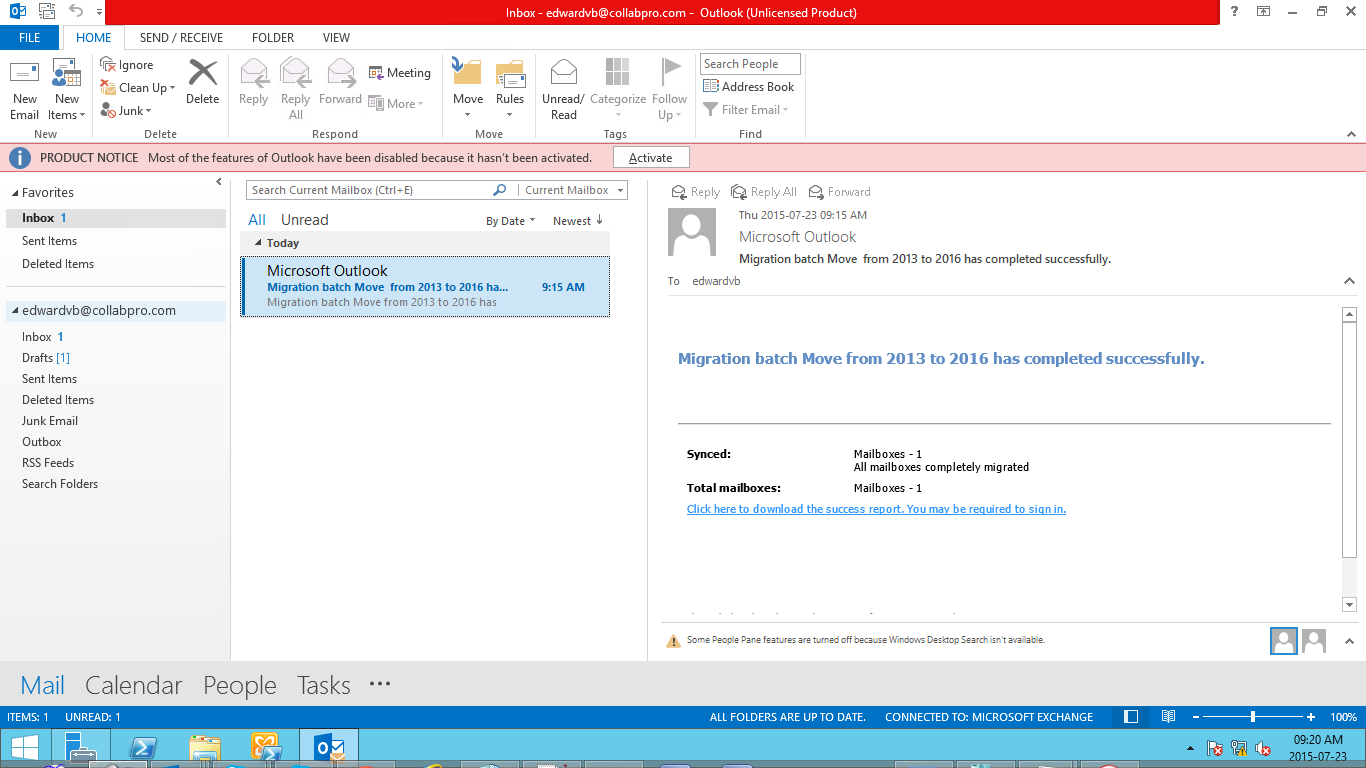Screen dimensions: 1366x768
Task: Click Reply All in the ribbon
Action: point(296,90)
